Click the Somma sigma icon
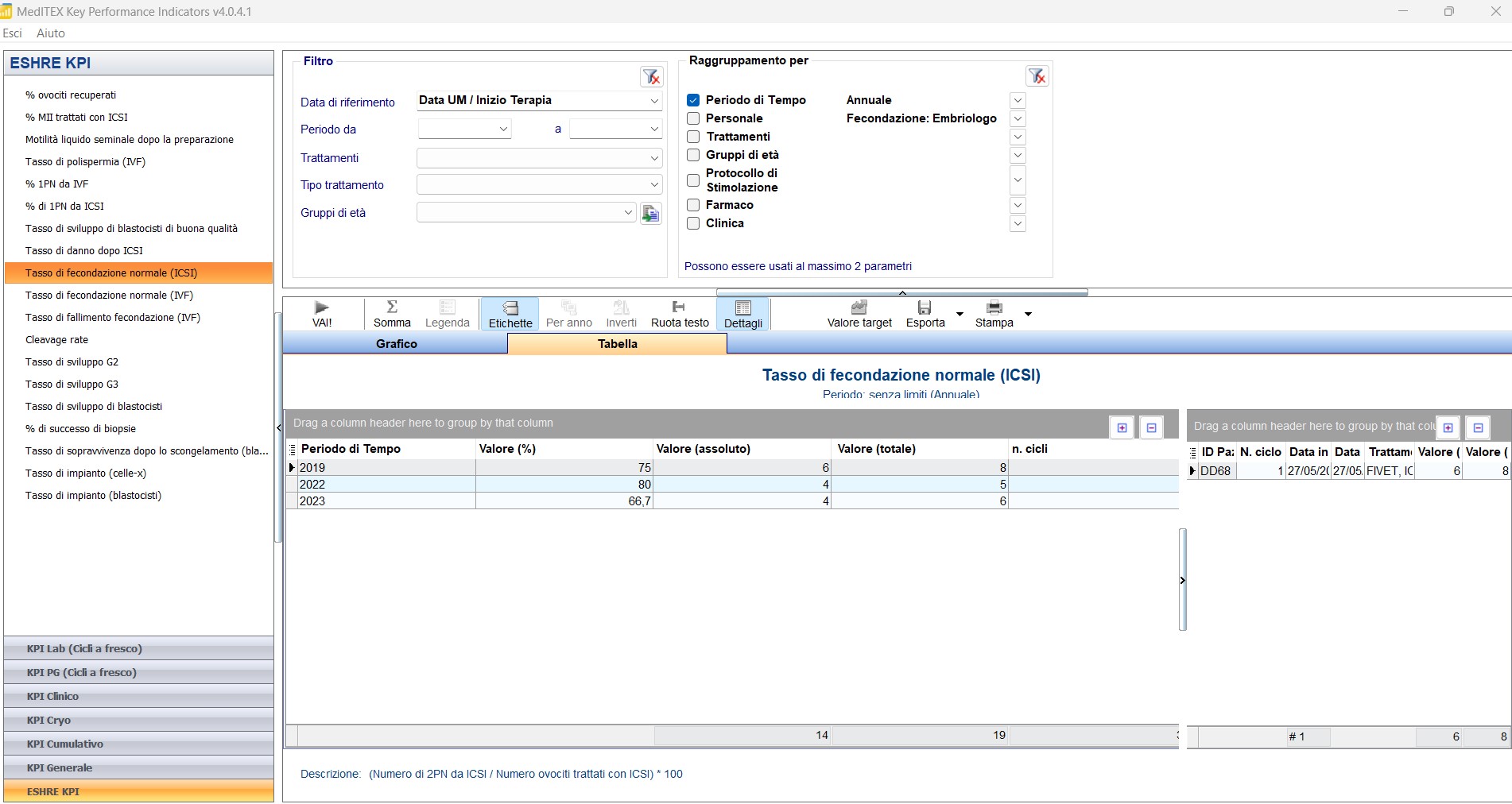This screenshot has height=804, width=1512. click(392, 307)
